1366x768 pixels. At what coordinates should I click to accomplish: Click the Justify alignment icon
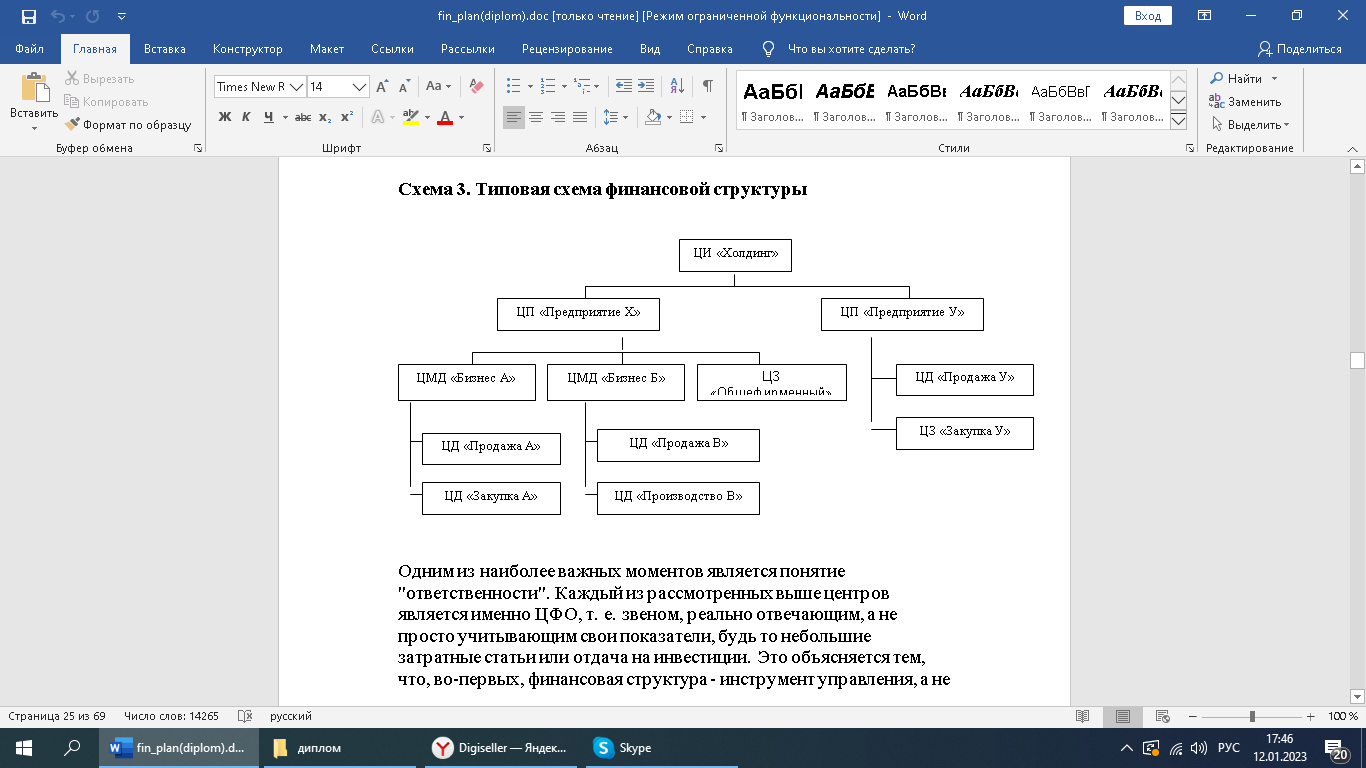(580, 118)
